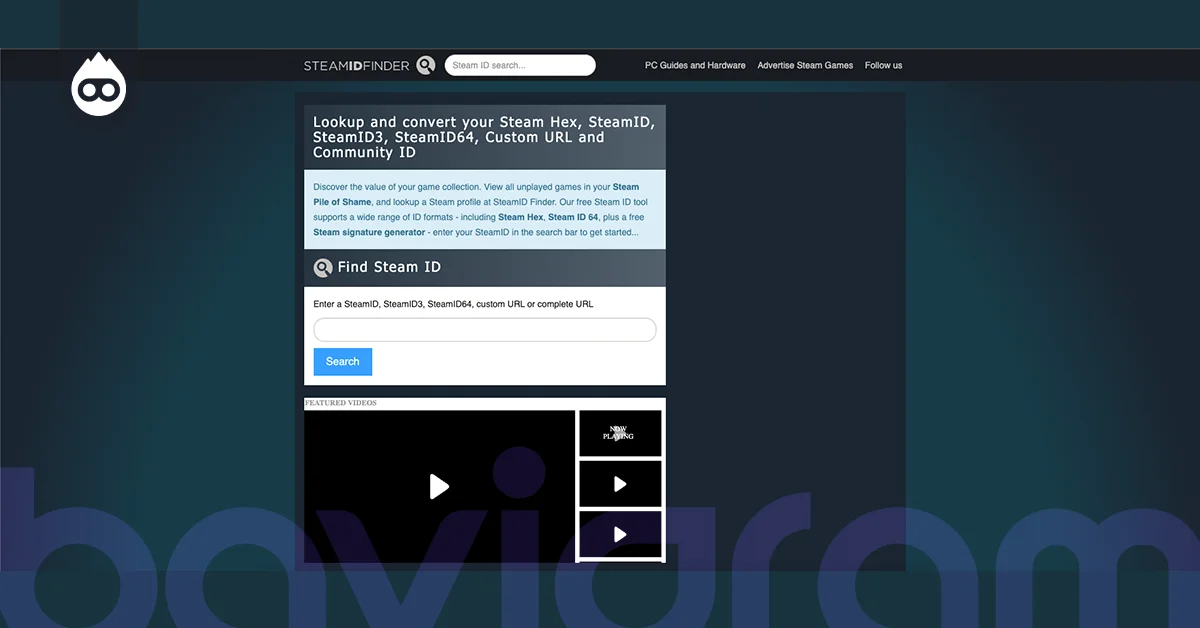Click the Steam Hex link

520,216
